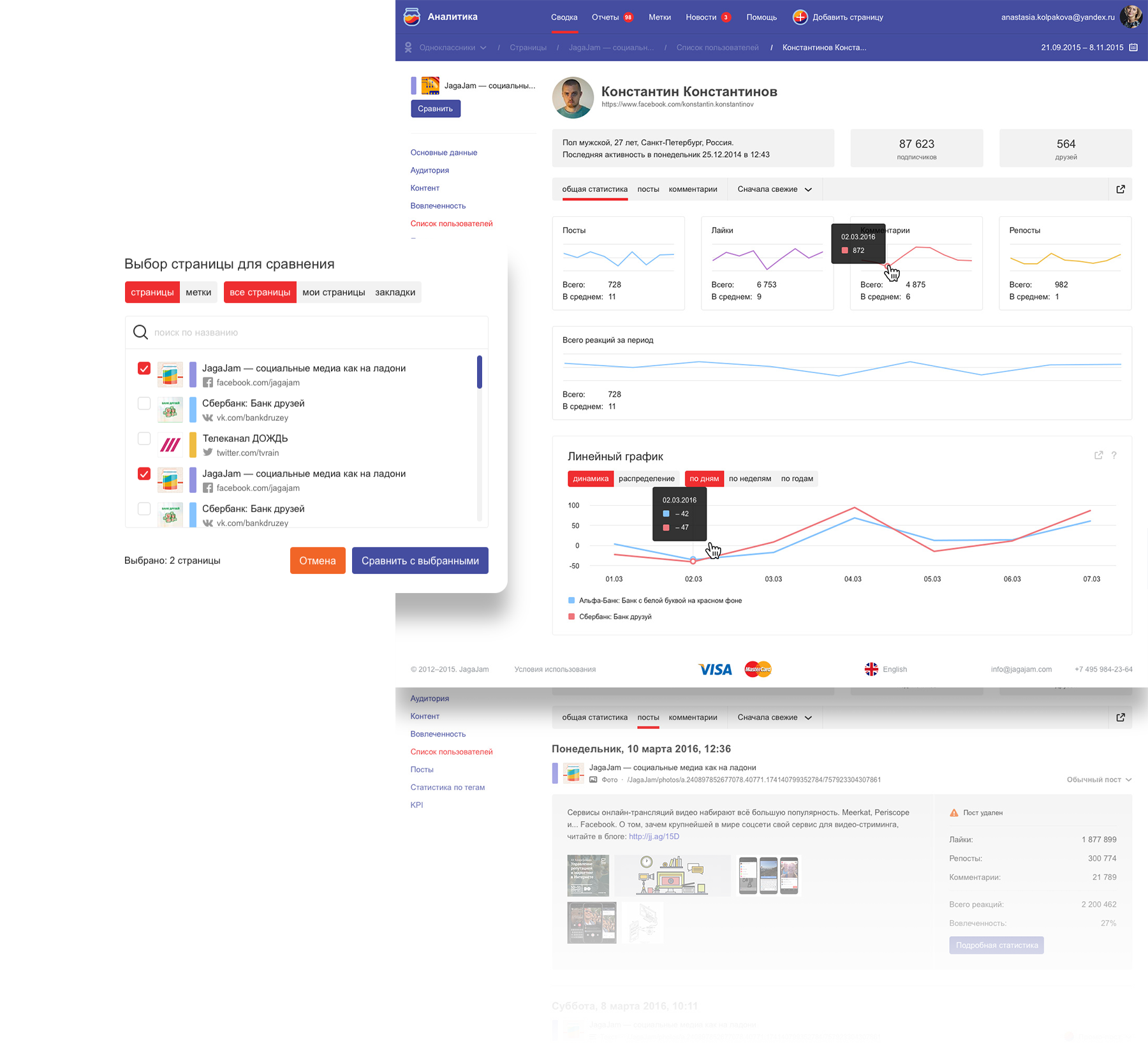Click the red Сбербанк legend swatch
This screenshot has height=1051, width=1148.
(571, 617)
